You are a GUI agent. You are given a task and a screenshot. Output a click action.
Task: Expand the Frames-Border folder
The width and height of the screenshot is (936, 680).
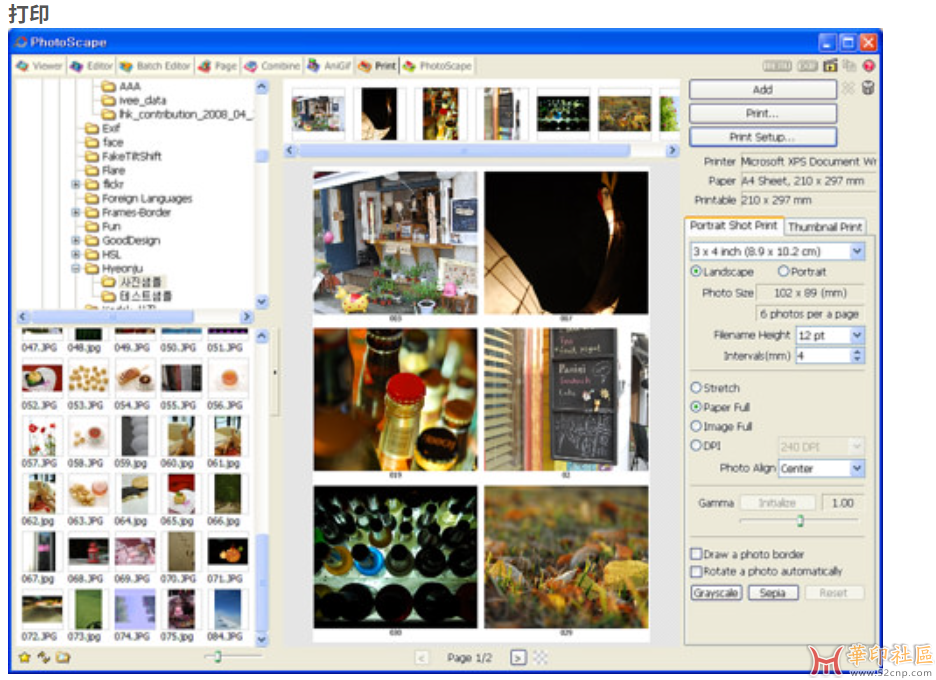click(x=76, y=213)
